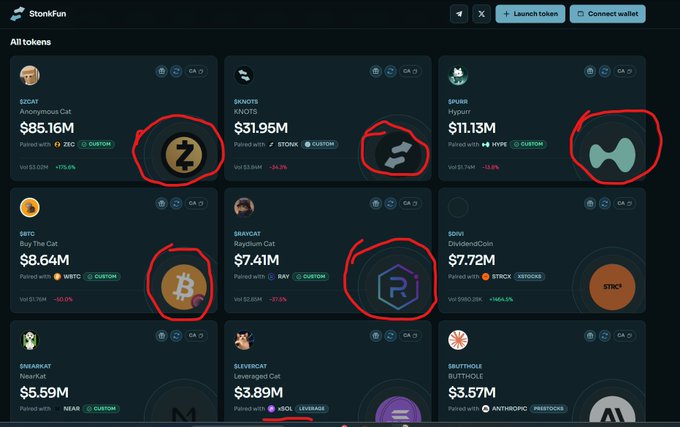The width and height of the screenshot is (680, 427).
Task: Copy the CA on $ZCAT card
Action: point(196,71)
